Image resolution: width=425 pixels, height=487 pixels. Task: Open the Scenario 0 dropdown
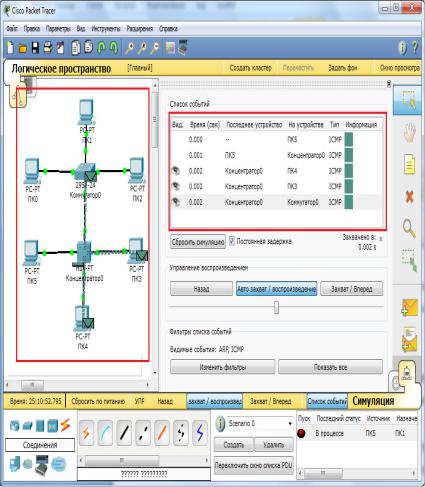(x=260, y=424)
